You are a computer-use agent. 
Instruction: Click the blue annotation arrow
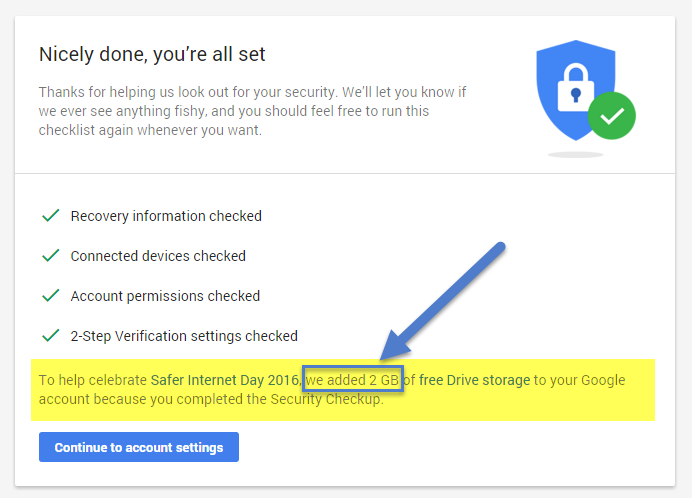coord(441,302)
